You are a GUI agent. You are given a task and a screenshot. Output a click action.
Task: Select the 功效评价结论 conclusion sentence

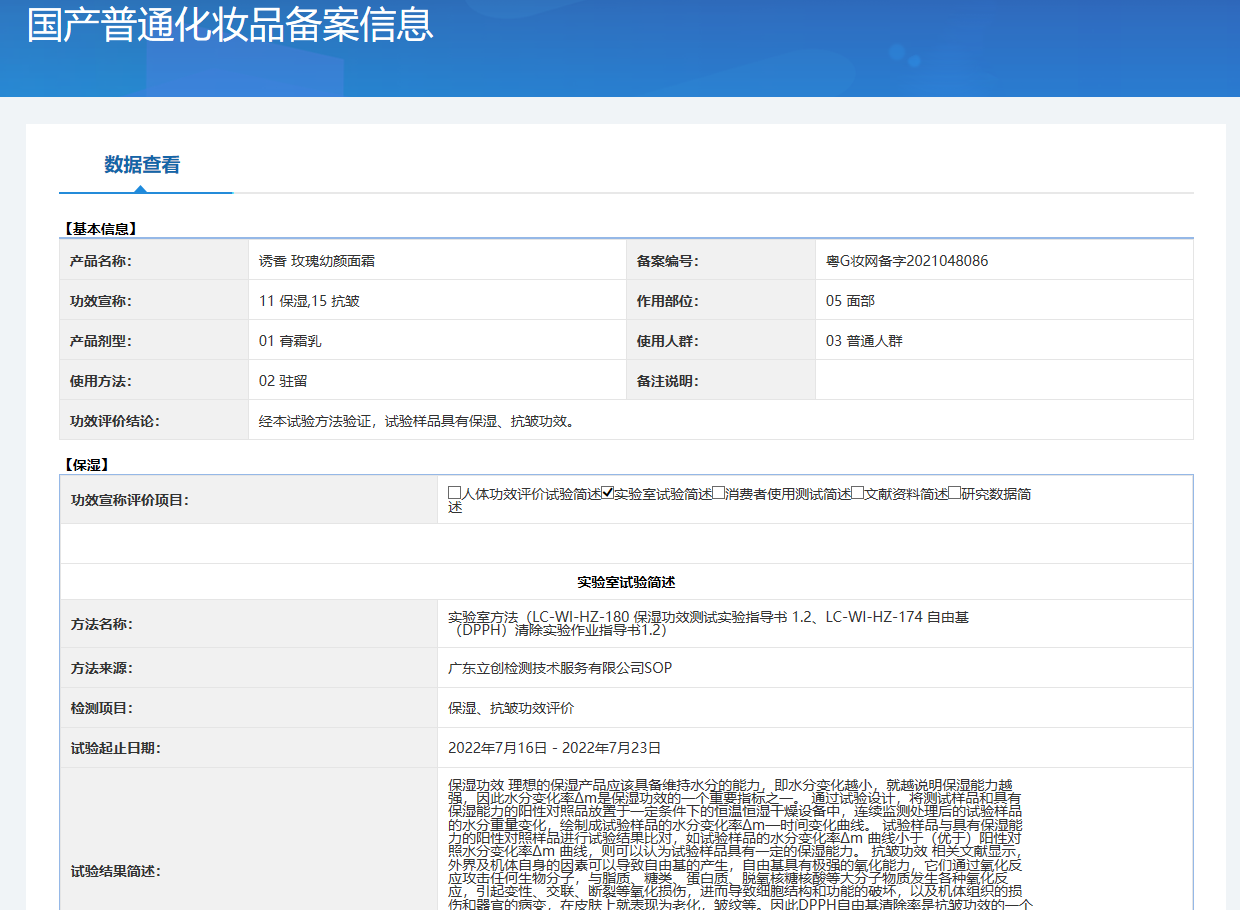418,421
